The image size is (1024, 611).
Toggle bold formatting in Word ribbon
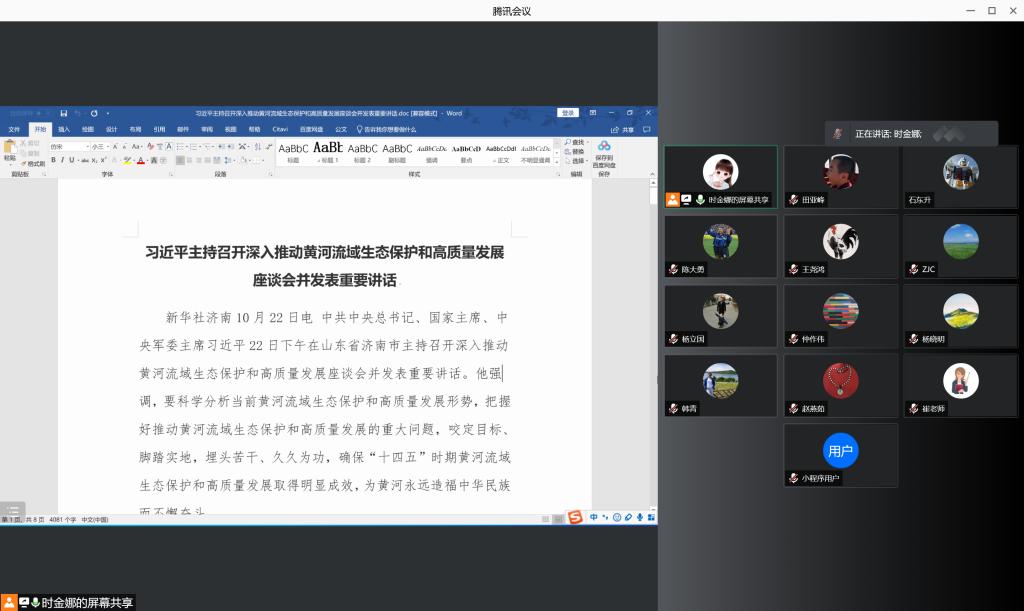54,160
